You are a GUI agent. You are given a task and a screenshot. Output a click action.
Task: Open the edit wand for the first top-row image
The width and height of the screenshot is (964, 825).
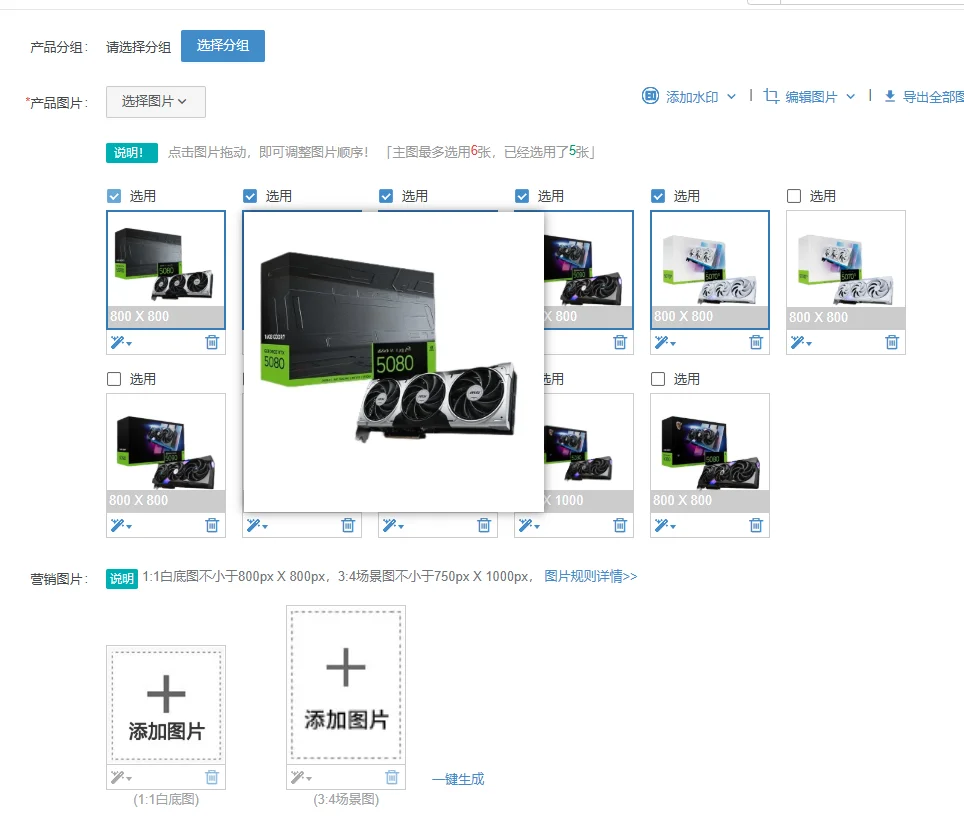point(121,342)
